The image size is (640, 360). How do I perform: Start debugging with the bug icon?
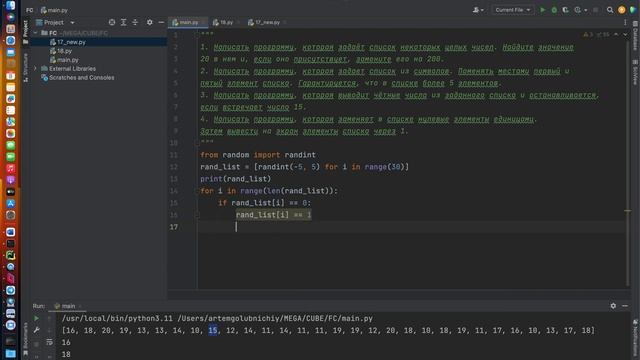pyautogui.click(x=554, y=10)
